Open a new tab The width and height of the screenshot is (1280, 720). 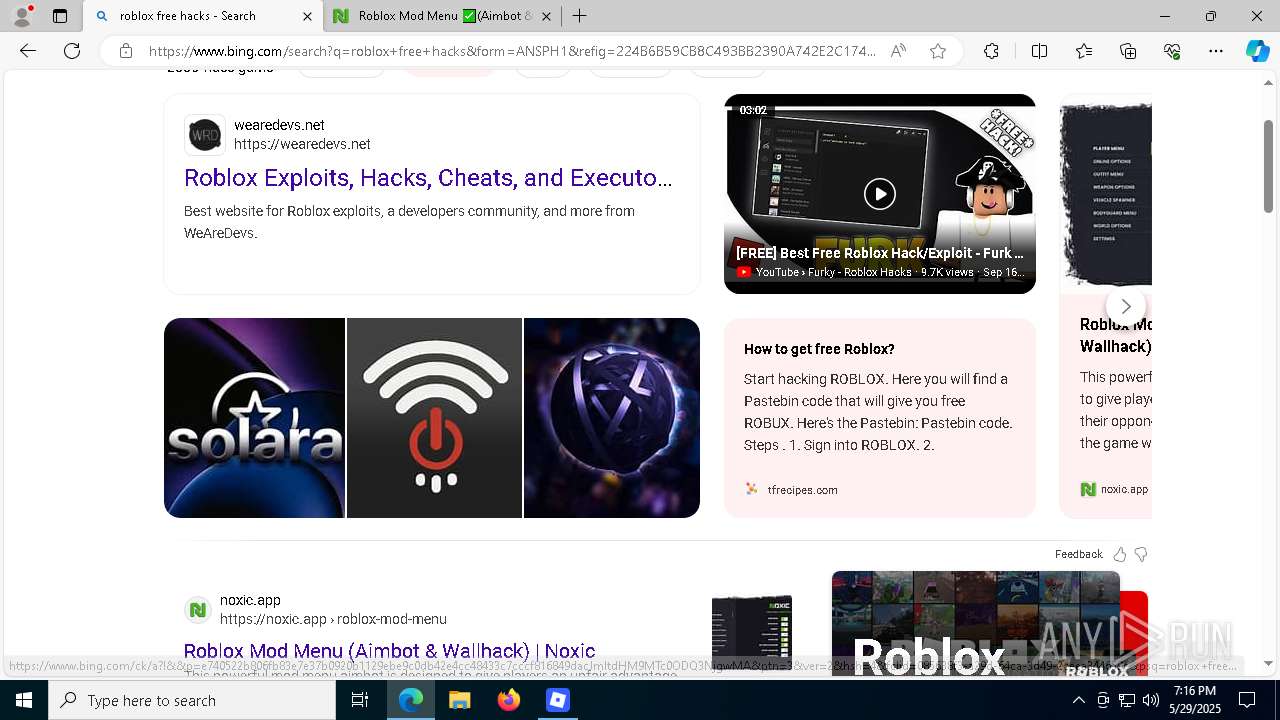(x=579, y=16)
